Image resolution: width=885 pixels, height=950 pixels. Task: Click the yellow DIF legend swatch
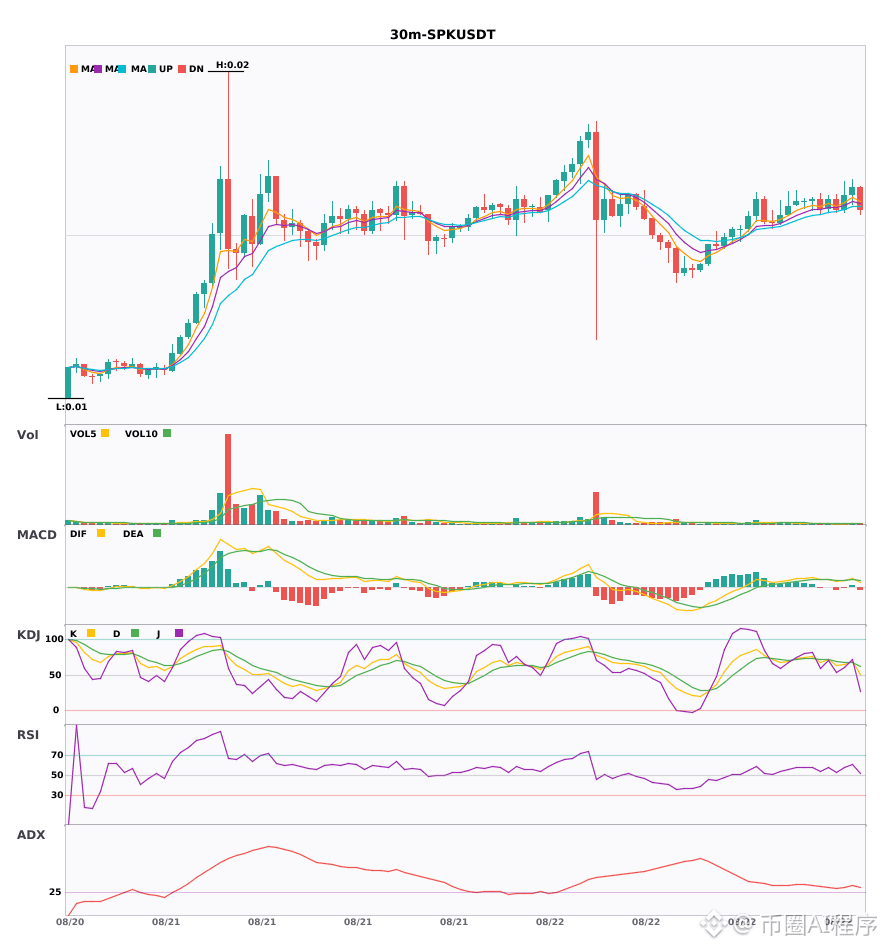pyautogui.click(x=101, y=533)
